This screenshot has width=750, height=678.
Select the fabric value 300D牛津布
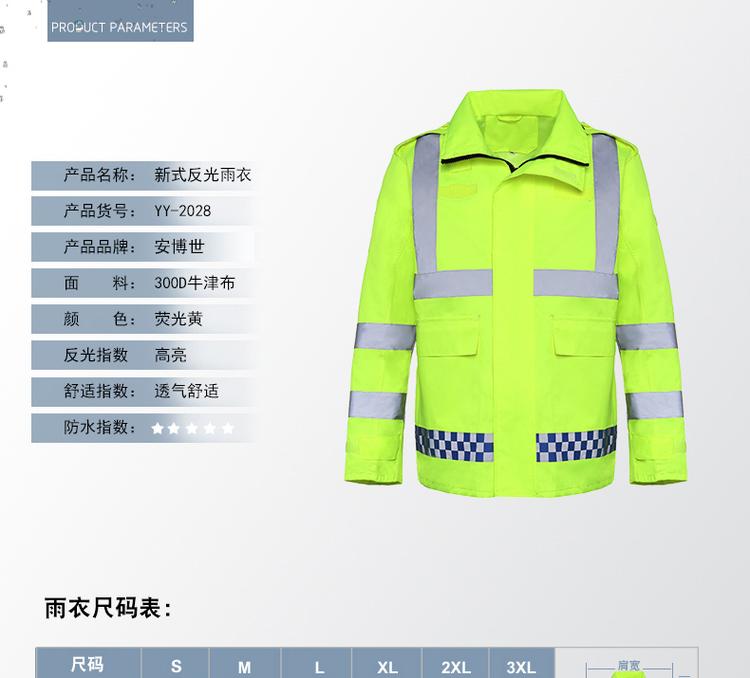click(195, 283)
